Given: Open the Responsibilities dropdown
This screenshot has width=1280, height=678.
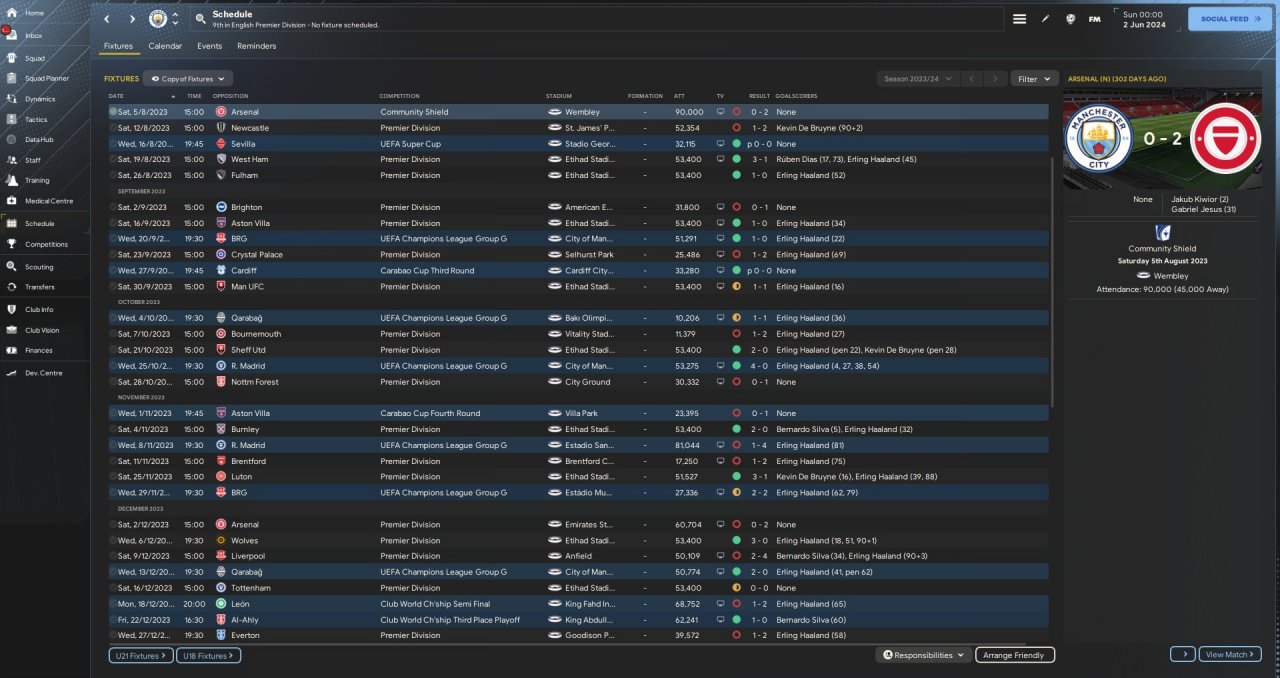Looking at the screenshot, I should (923, 655).
